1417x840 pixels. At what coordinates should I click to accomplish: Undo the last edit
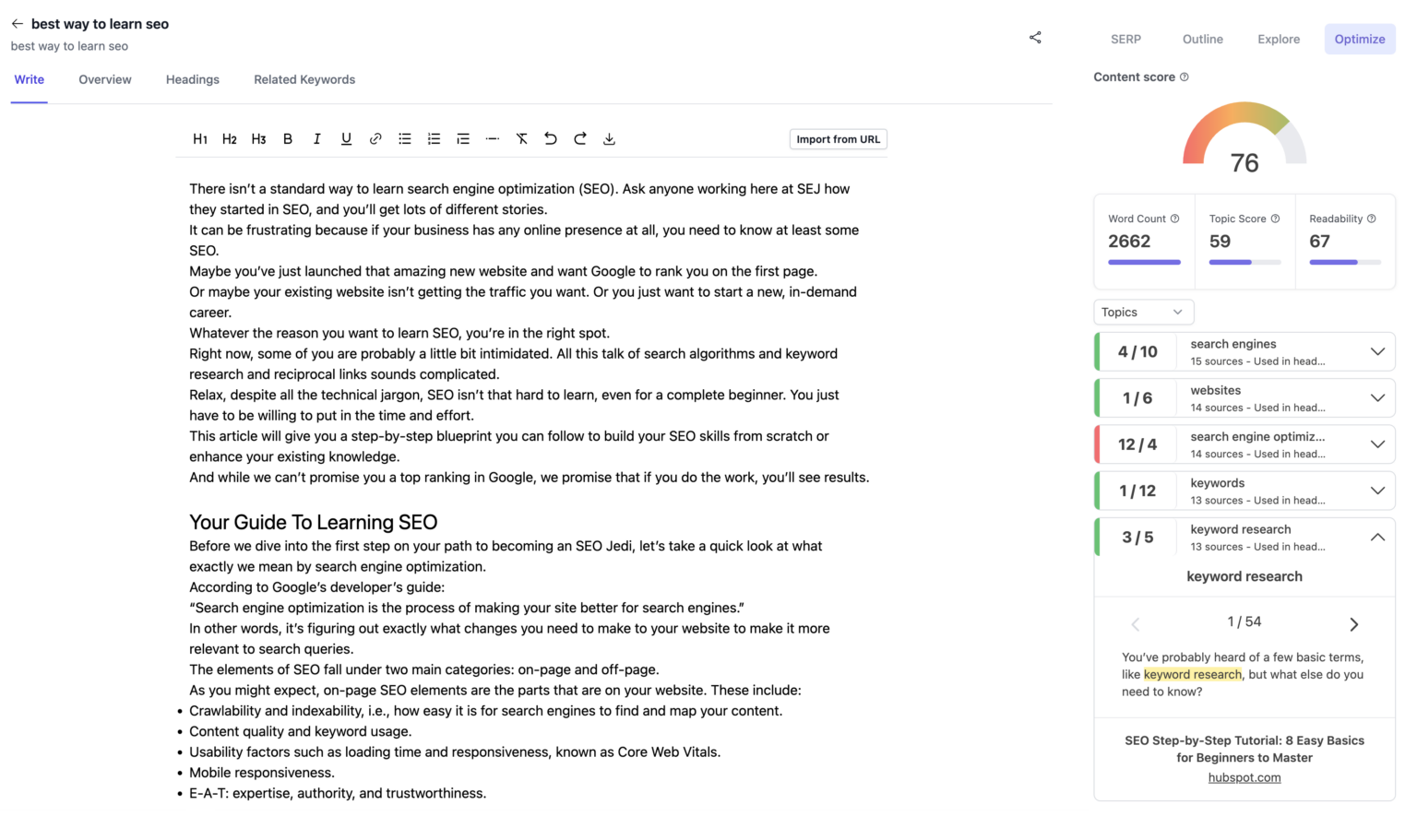point(551,138)
